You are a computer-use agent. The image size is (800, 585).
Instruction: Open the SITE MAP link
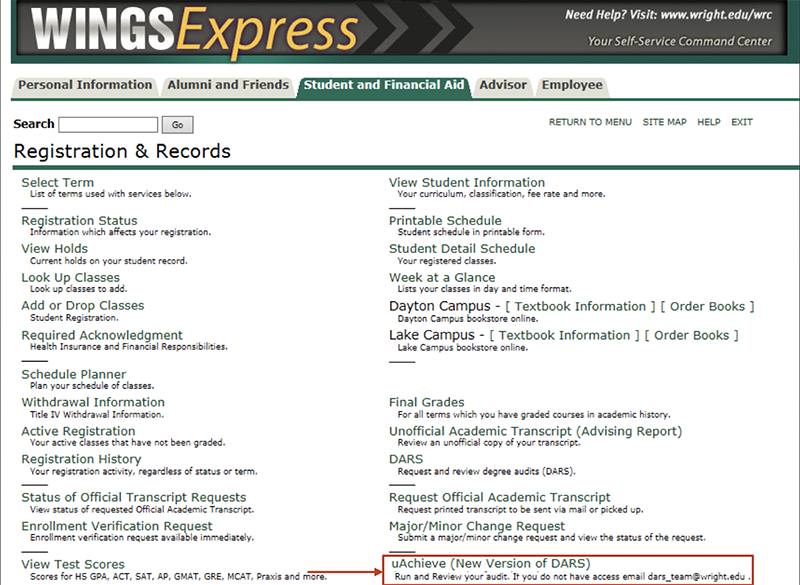[x=664, y=122]
